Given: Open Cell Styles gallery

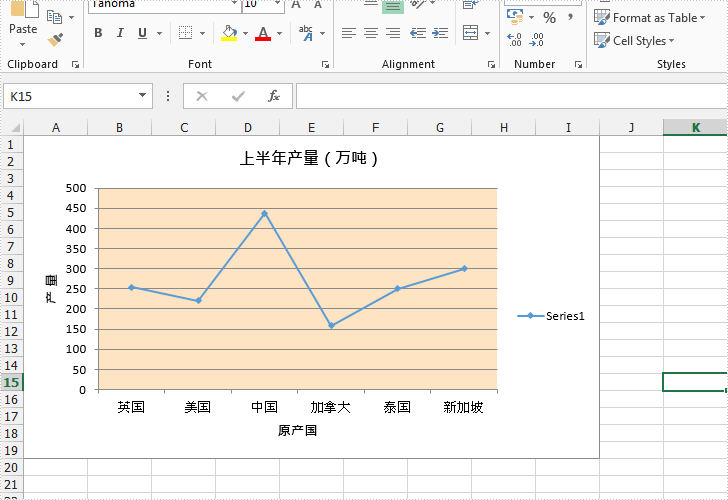Looking at the screenshot, I should 635,41.
